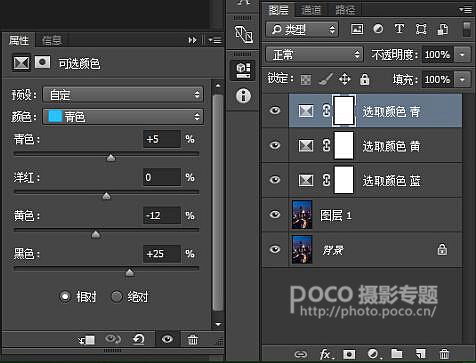Open the 颜色 dropdown showing 青色

123,117
